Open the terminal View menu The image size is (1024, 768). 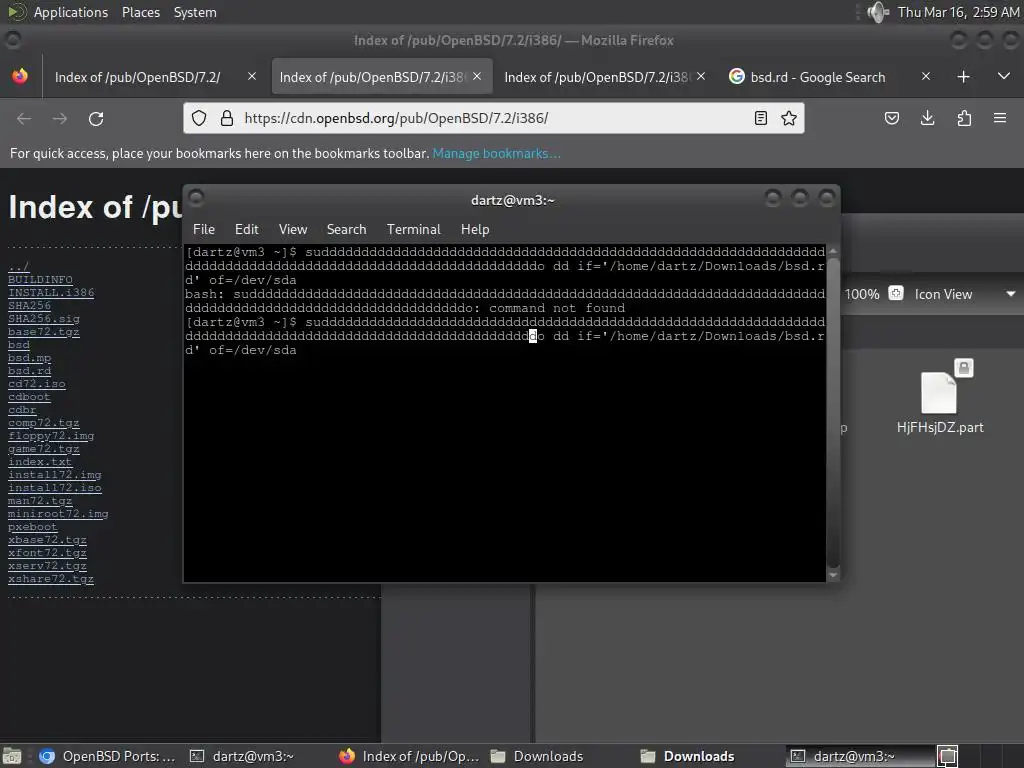point(293,229)
